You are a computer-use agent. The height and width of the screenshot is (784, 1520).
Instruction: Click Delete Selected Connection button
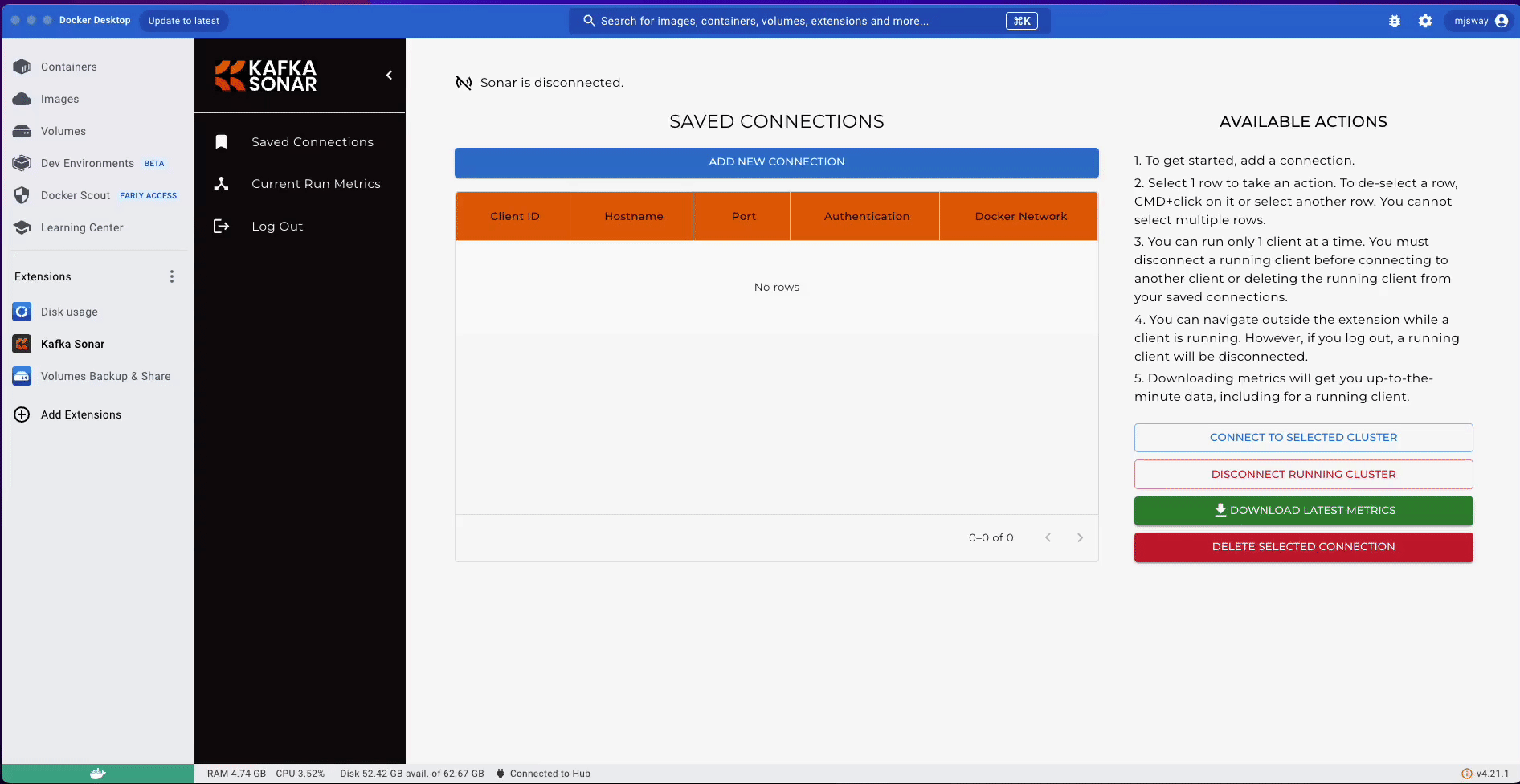(x=1303, y=547)
